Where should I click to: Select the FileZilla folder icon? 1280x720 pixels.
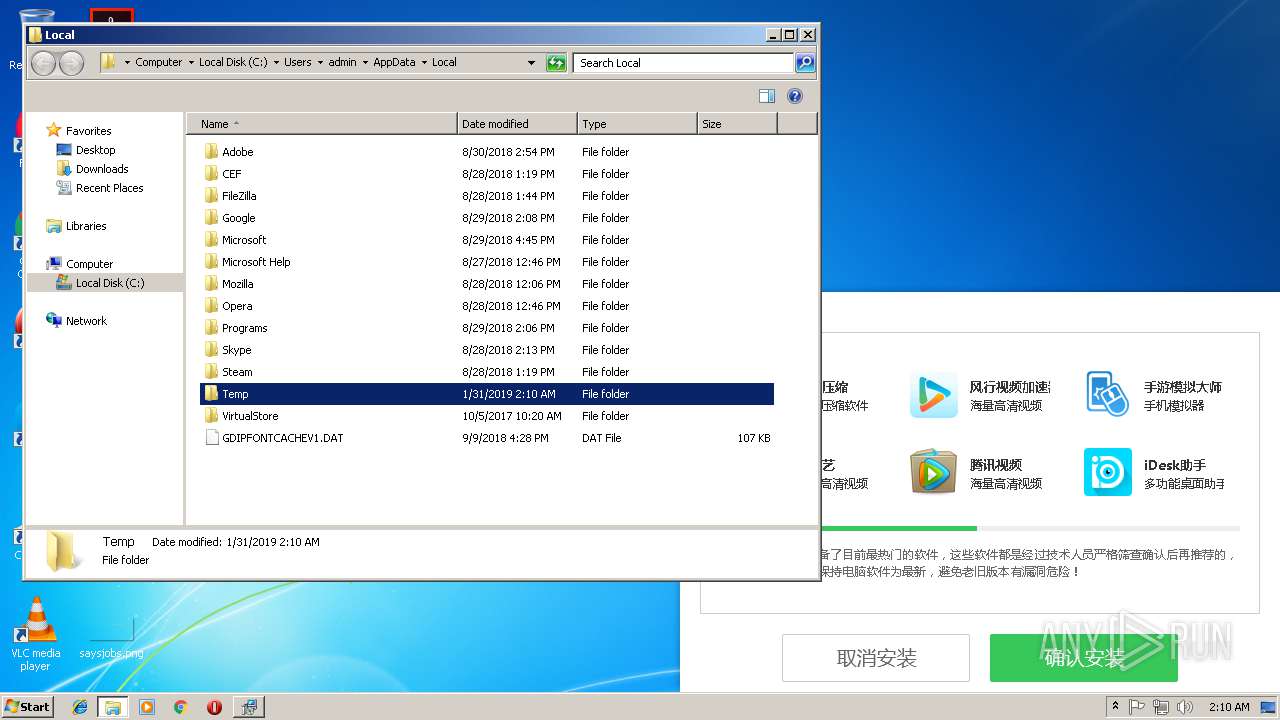point(211,196)
